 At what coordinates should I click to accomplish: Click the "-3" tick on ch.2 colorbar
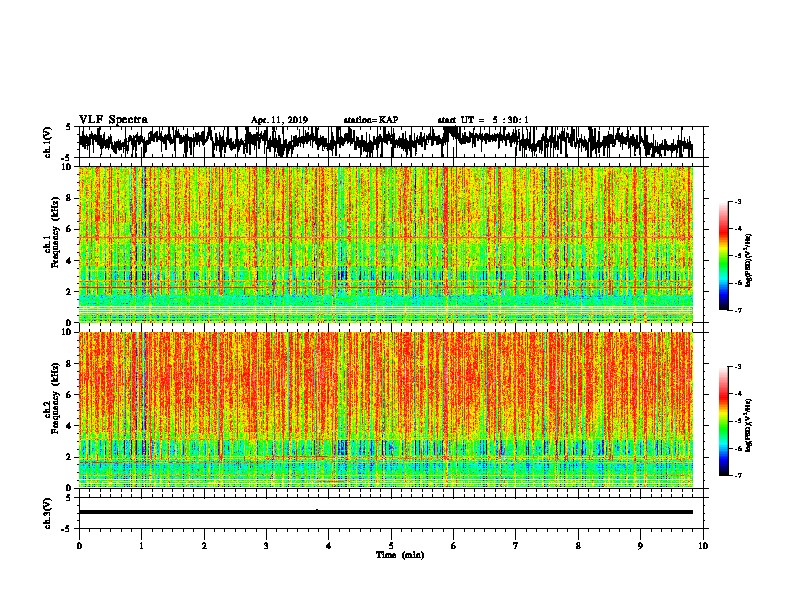pyautogui.click(x=737, y=367)
